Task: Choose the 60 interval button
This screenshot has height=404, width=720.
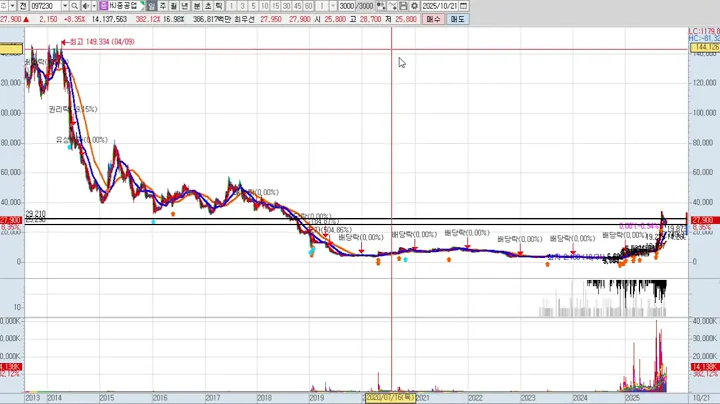Action: click(x=309, y=6)
